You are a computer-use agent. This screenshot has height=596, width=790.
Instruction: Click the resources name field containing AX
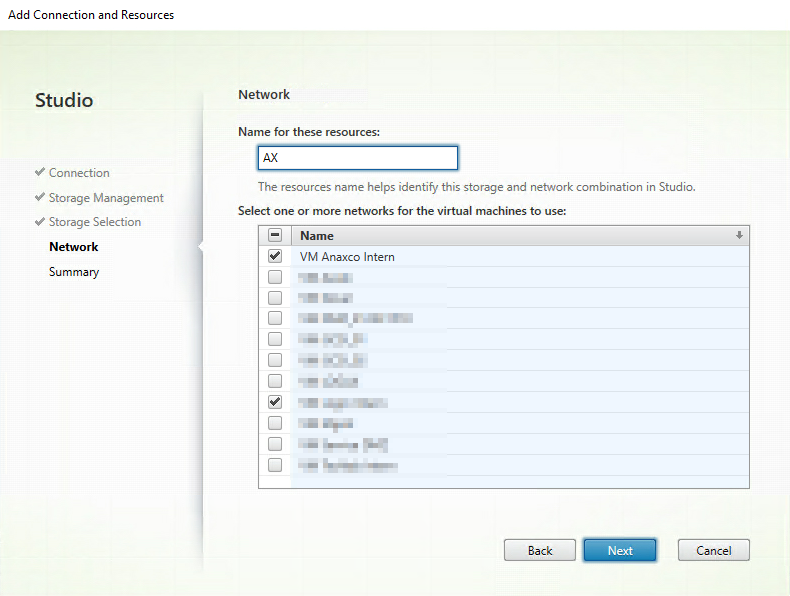(x=358, y=158)
